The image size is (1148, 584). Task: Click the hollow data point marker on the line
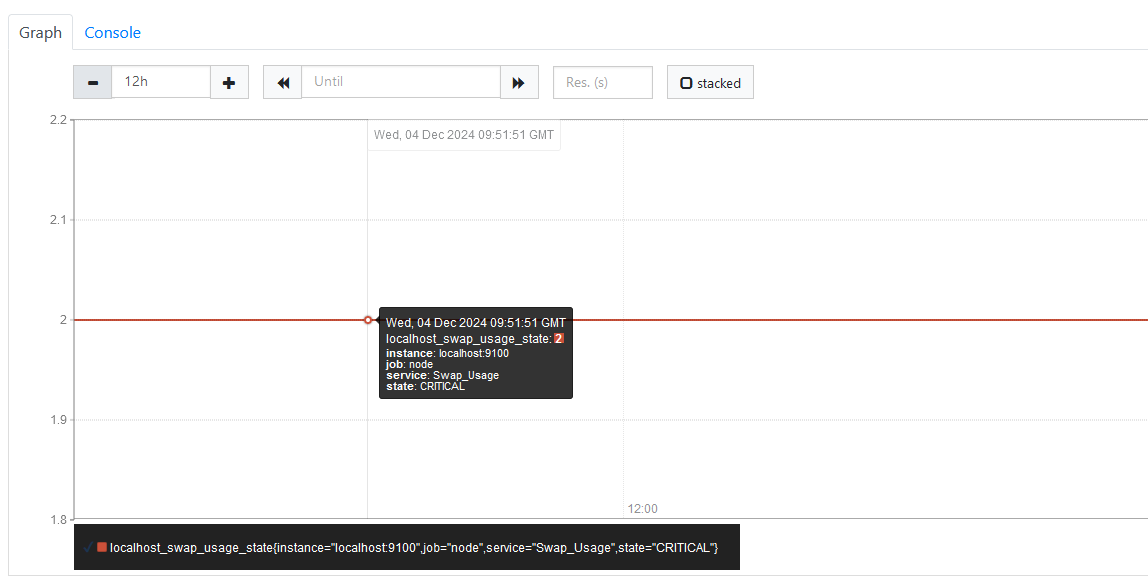(368, 320)
